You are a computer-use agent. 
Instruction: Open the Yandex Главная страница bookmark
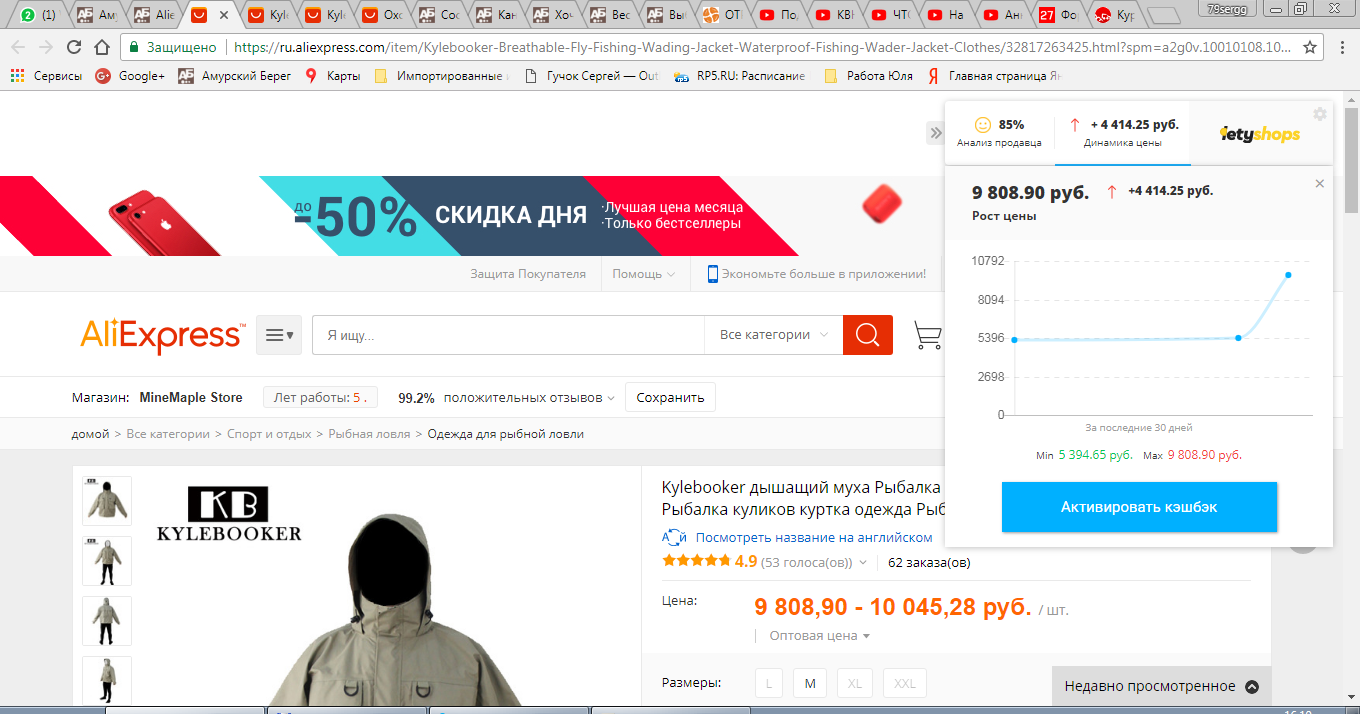point(993,75)
